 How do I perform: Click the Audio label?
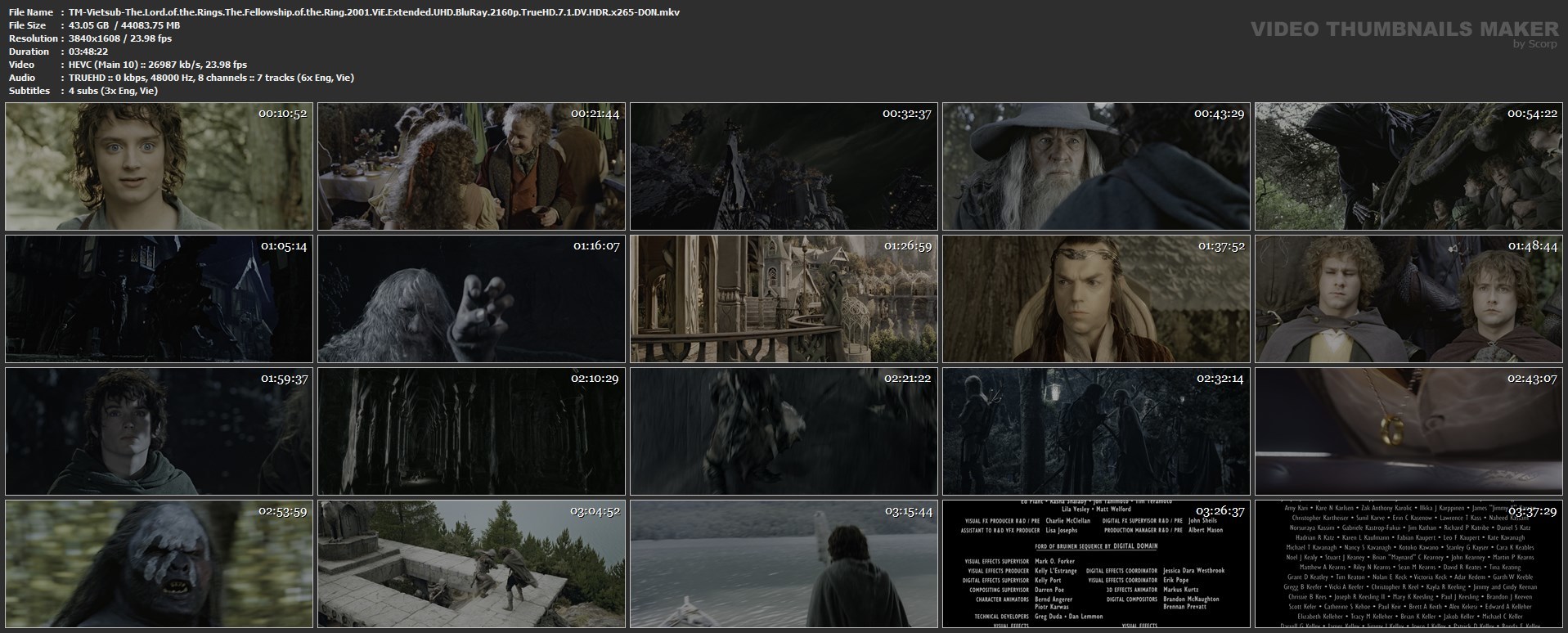pyautogui.click(x=22, y=78)
